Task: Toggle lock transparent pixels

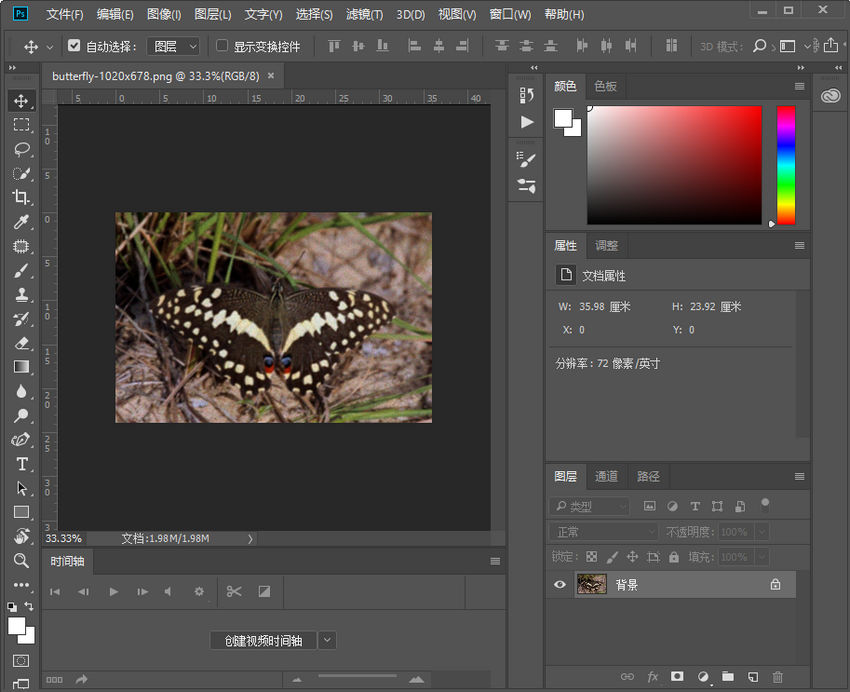Action: (592, 557)
